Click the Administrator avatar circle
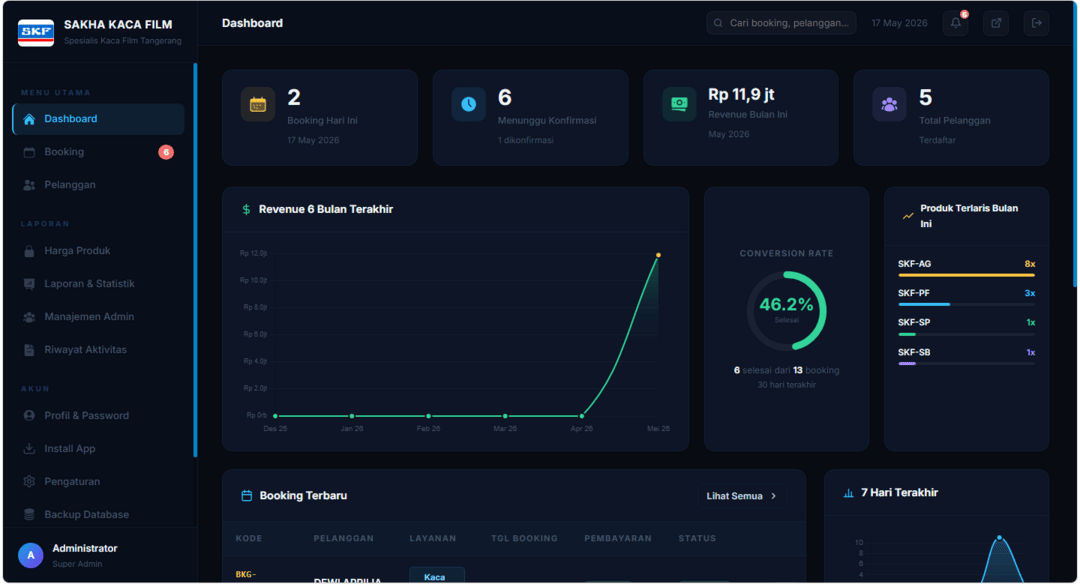The width and height of the screenshot is (1080, 584). point(30,555)
